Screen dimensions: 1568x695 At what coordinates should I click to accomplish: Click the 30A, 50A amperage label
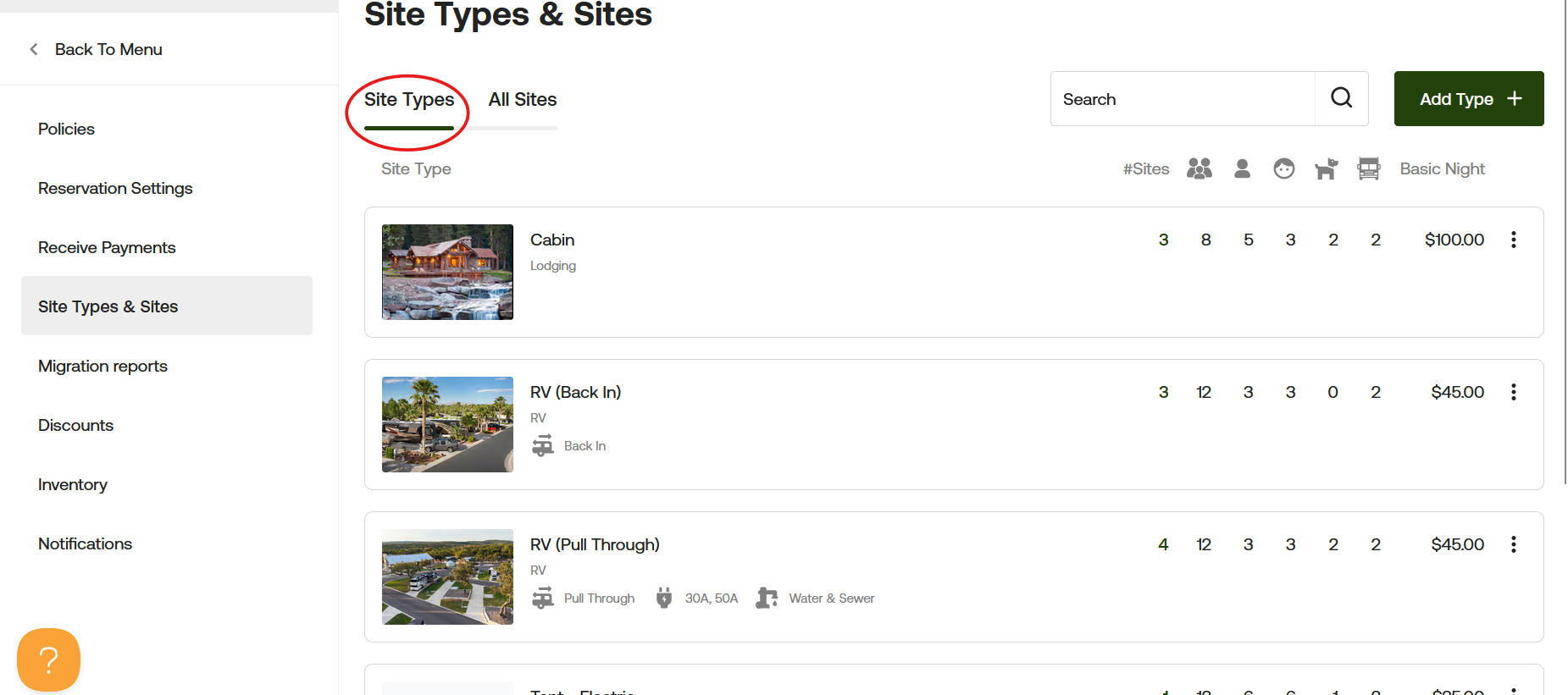[x=712, y=598]
